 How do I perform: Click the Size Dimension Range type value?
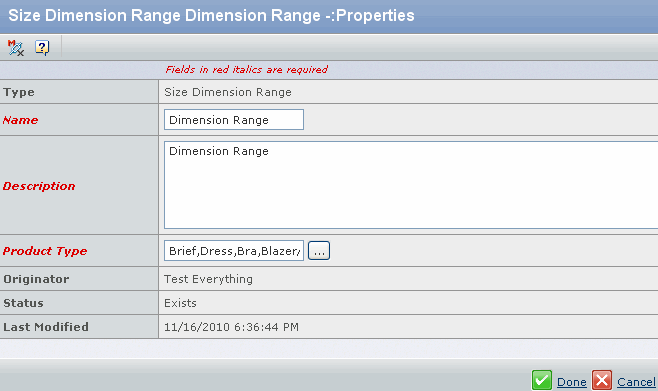227,92
